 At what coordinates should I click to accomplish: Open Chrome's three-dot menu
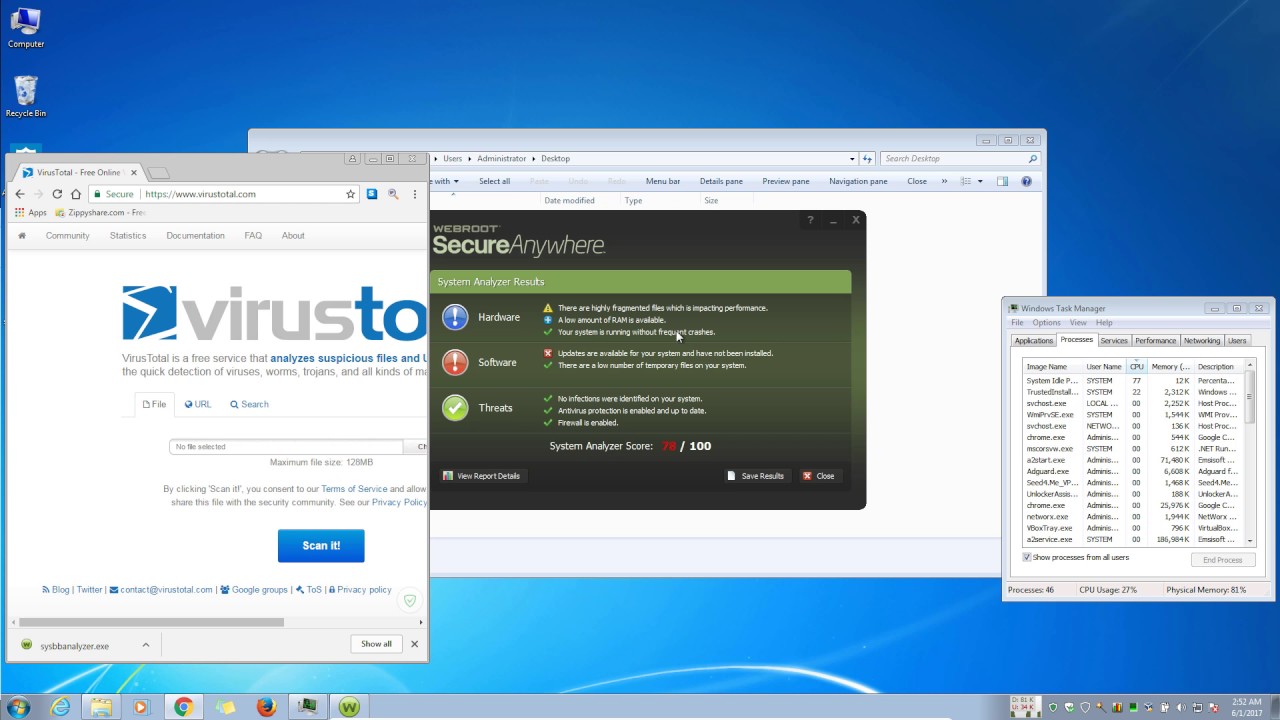click(x=415, y=194)
